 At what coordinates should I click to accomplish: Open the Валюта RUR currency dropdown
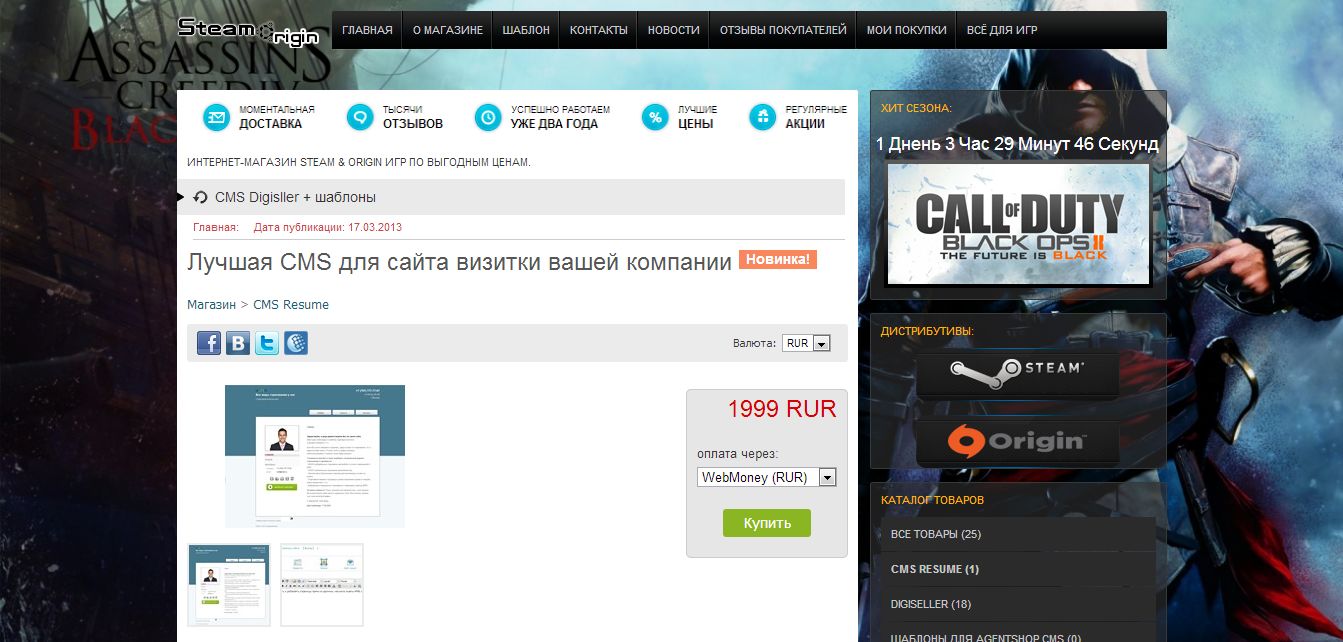806,343
